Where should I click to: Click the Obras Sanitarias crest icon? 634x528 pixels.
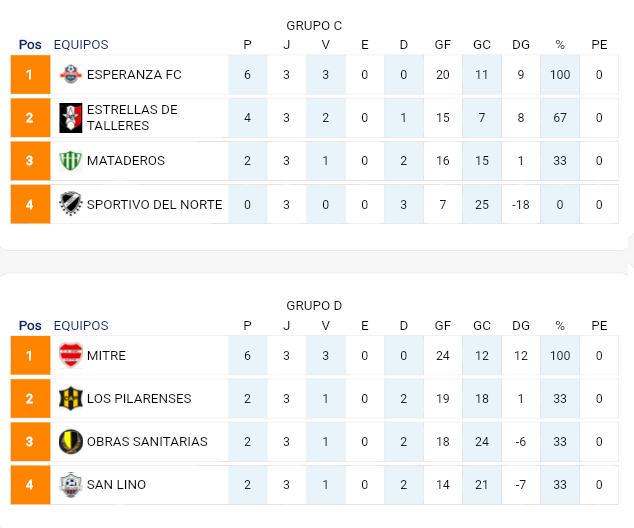pos(70,441)
